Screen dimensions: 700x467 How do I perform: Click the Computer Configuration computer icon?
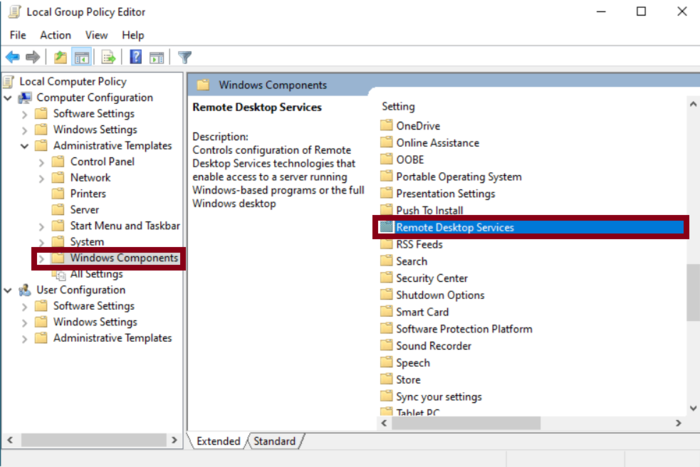pos(26,98)
